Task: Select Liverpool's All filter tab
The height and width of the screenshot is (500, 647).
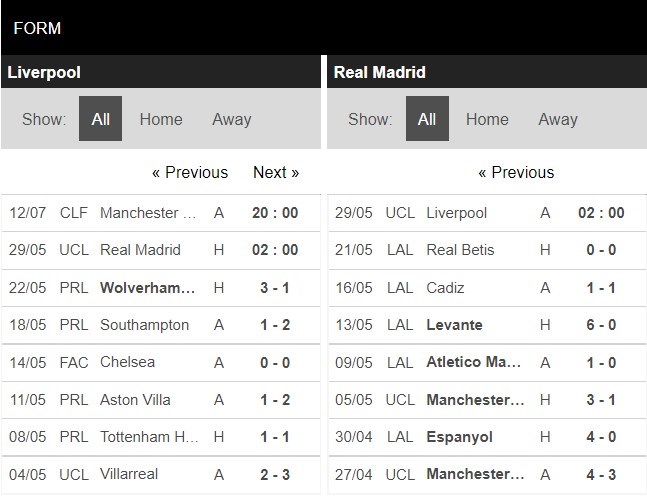Action: coord(101,119)
